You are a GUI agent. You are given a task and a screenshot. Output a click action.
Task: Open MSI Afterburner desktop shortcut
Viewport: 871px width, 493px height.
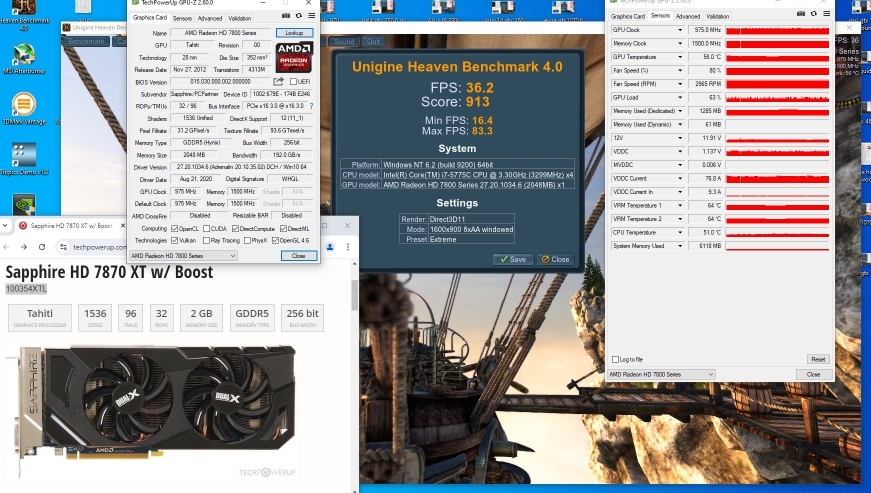(24, 58)
